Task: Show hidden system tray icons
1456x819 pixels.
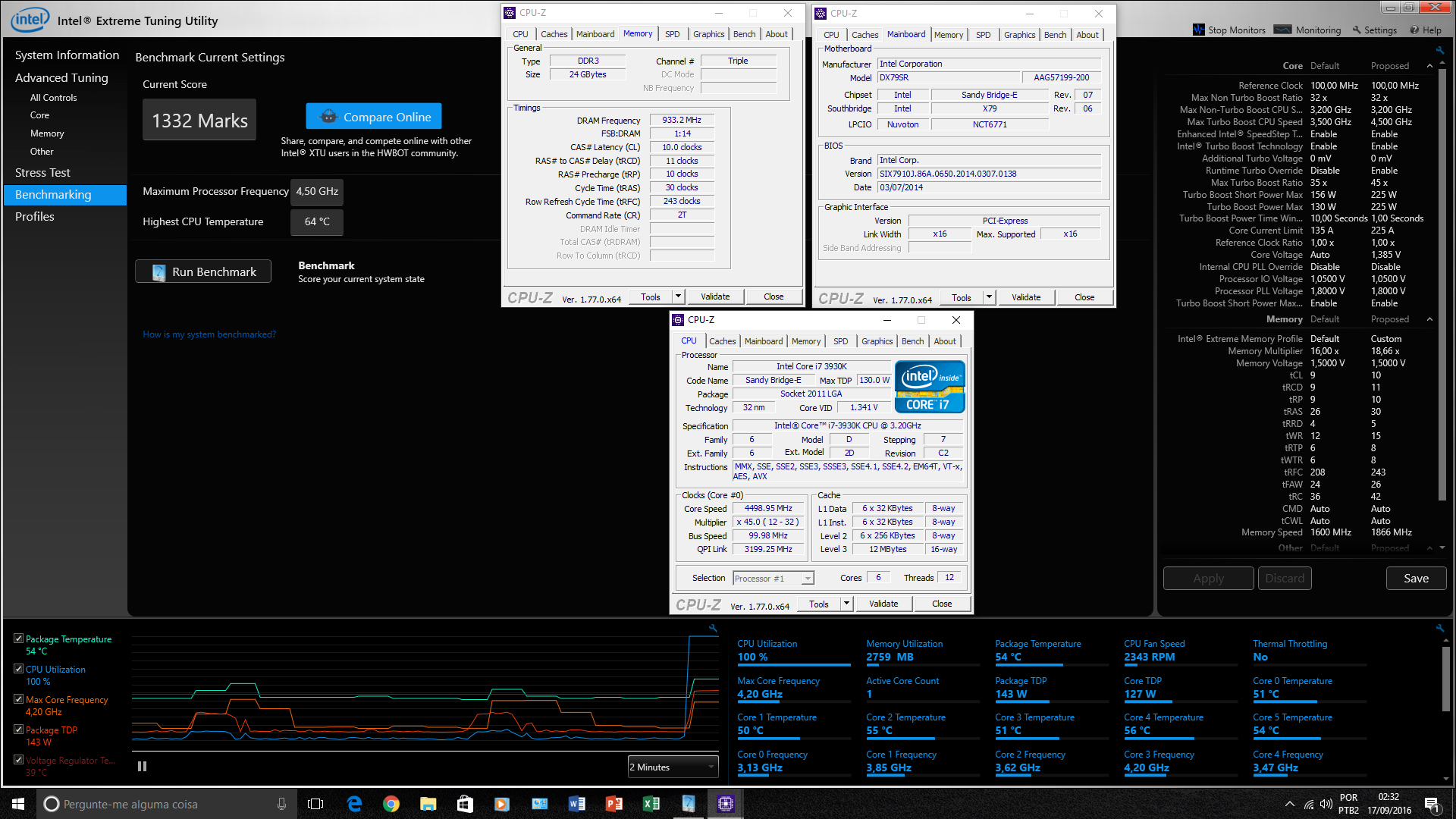Action: 1289,804
